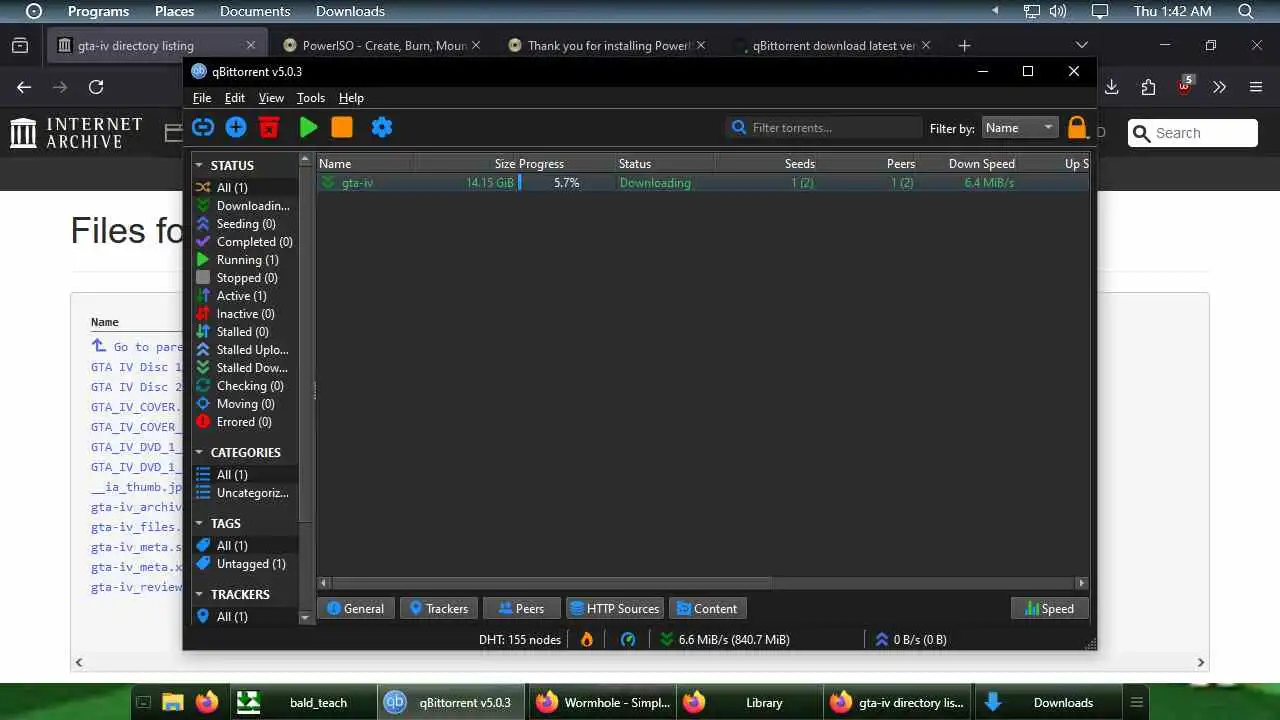Open the Filter by Name dropdown

click(1018, 127)
